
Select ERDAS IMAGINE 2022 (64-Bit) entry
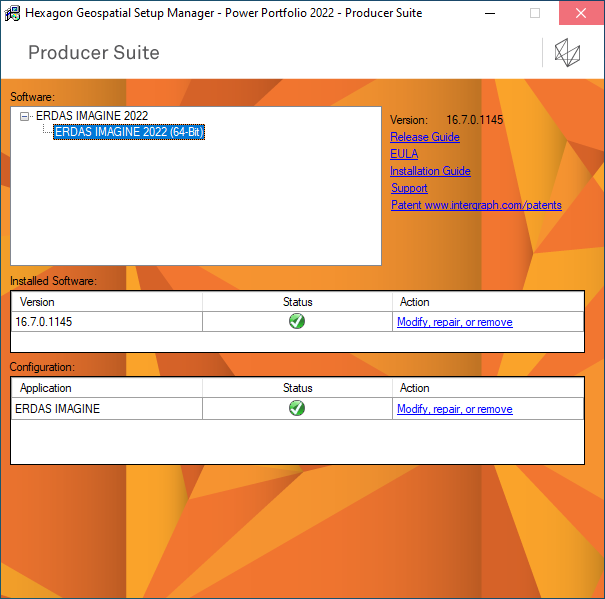coord(129,132)
